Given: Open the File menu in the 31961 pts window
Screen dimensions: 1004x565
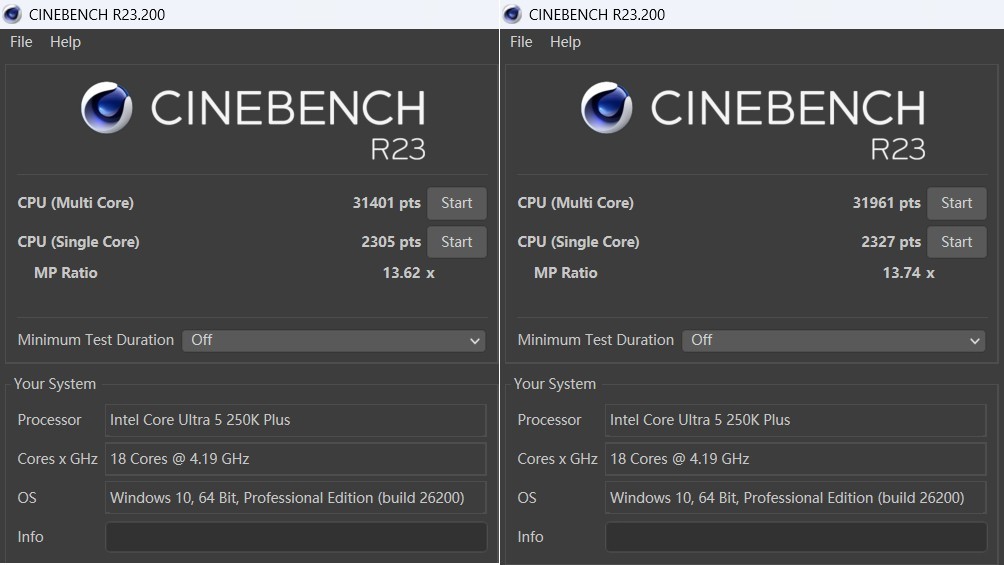Looking at the screenshot, I should coord(521,42).
